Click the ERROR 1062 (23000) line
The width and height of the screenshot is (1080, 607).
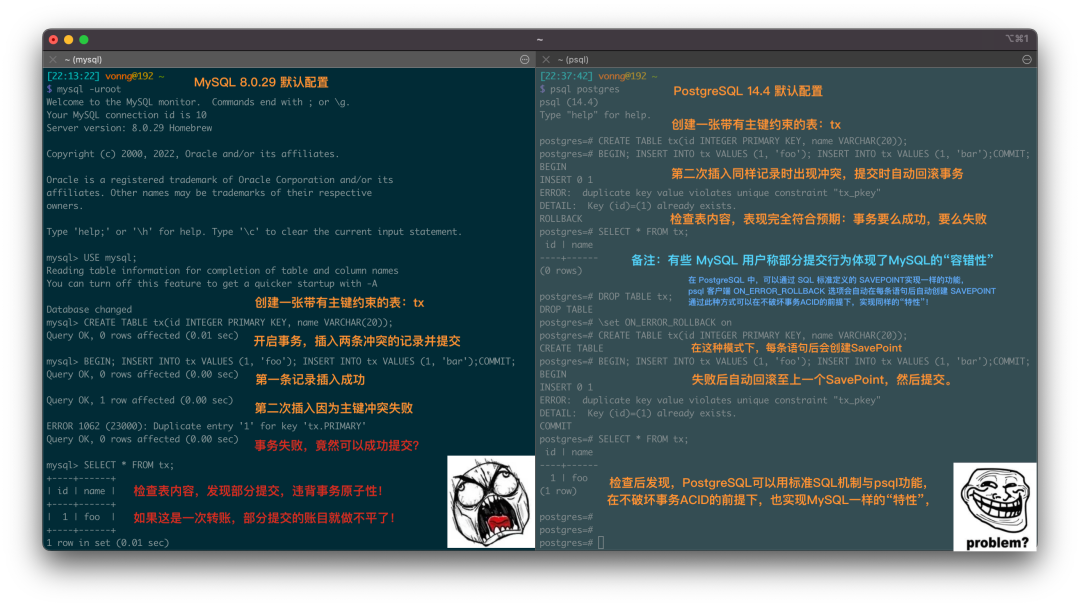(x=206, y=426)
